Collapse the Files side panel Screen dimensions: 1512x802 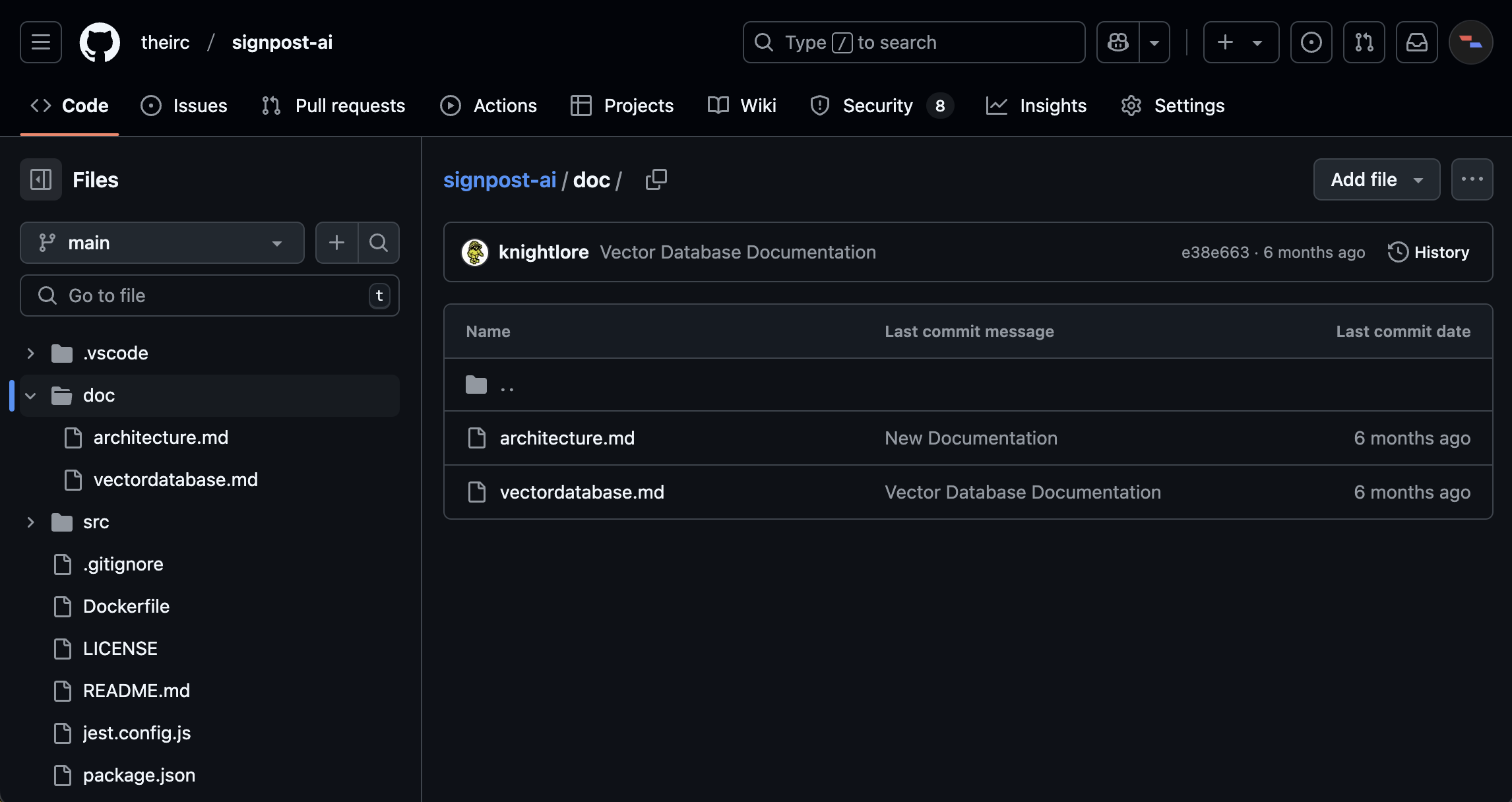click(41, 179)
